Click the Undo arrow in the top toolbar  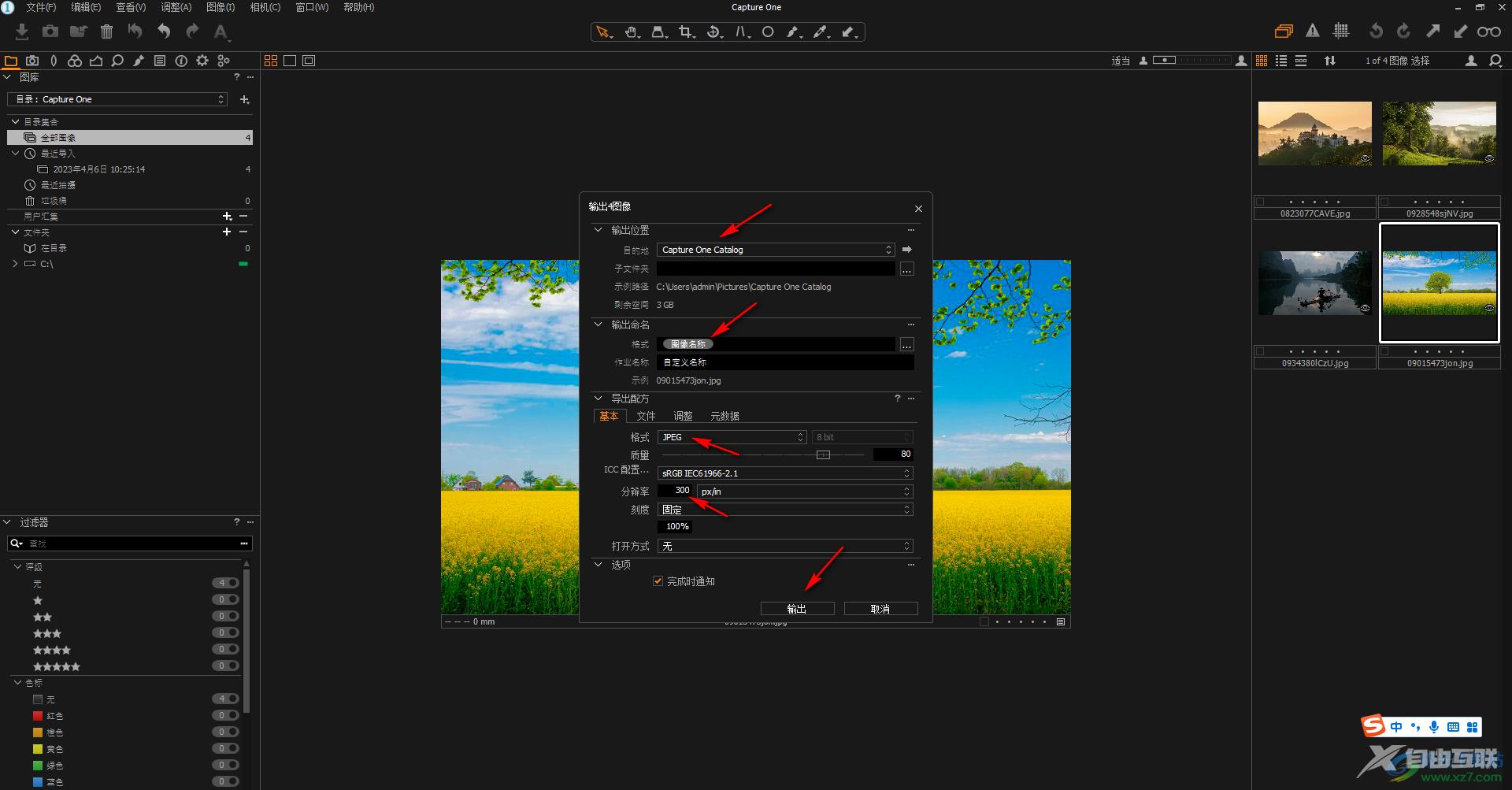[164, 32]
